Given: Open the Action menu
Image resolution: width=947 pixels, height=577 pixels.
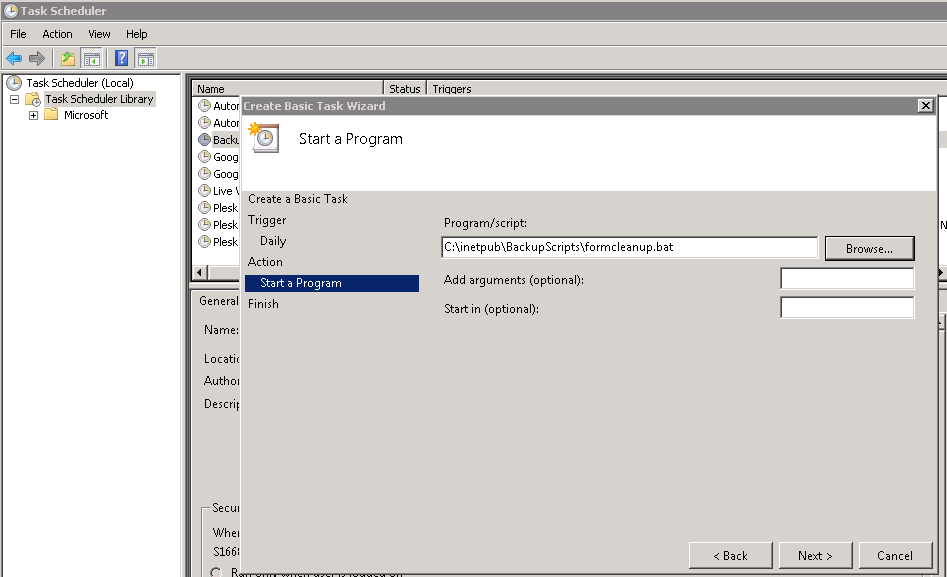Looking at the screenshot, I should click(57, 34).
